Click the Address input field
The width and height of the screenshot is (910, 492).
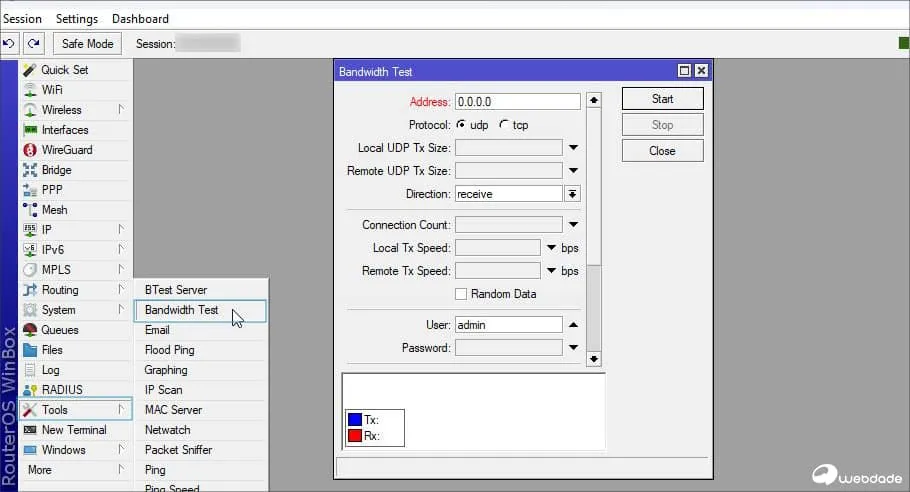[x=517, y=102]
